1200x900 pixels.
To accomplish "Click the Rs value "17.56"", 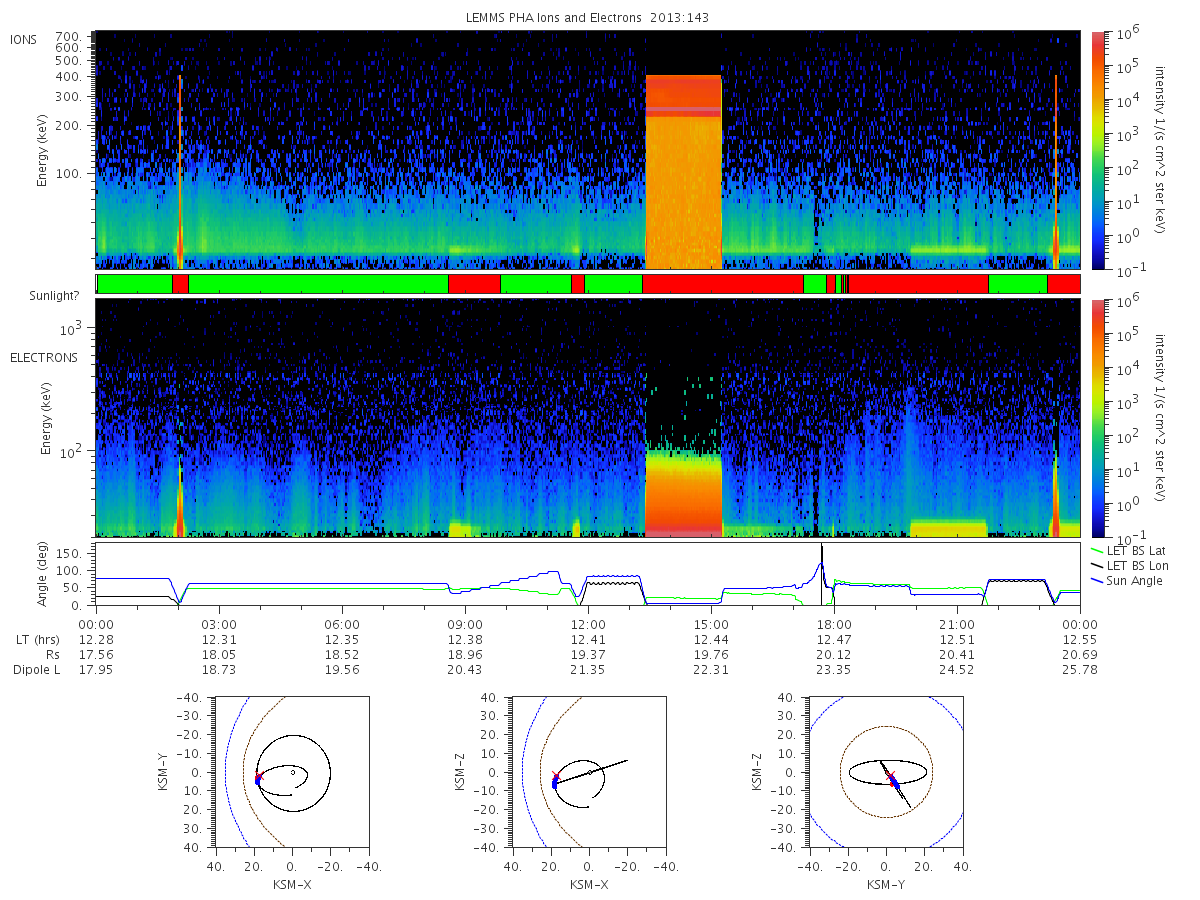I will pyautogui.click(x=96, y=654).
